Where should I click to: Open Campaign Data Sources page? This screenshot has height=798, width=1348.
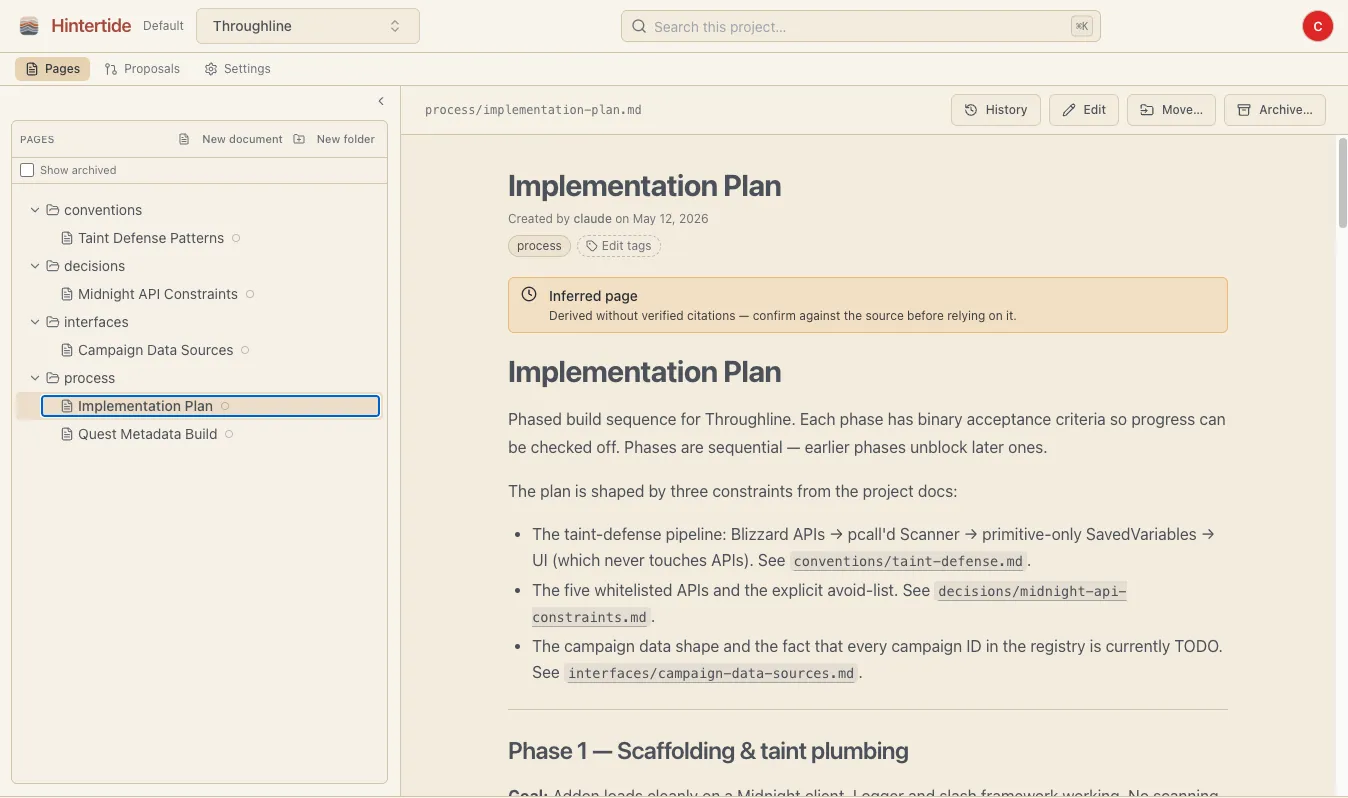pos(155,350)
